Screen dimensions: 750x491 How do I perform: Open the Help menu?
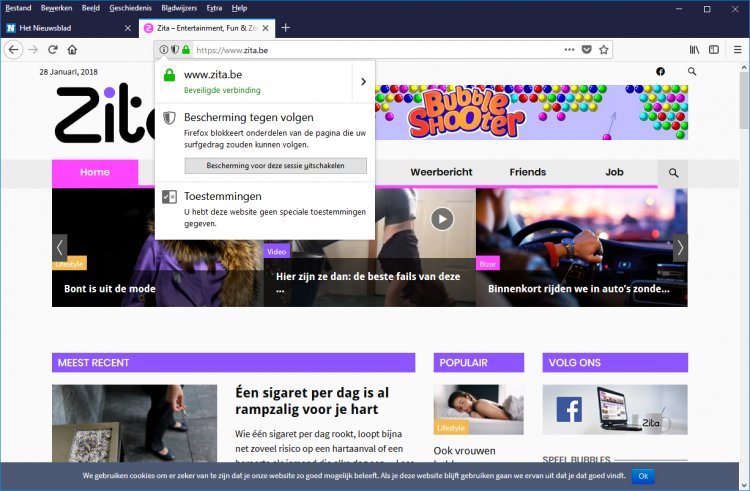coord(239,8)
